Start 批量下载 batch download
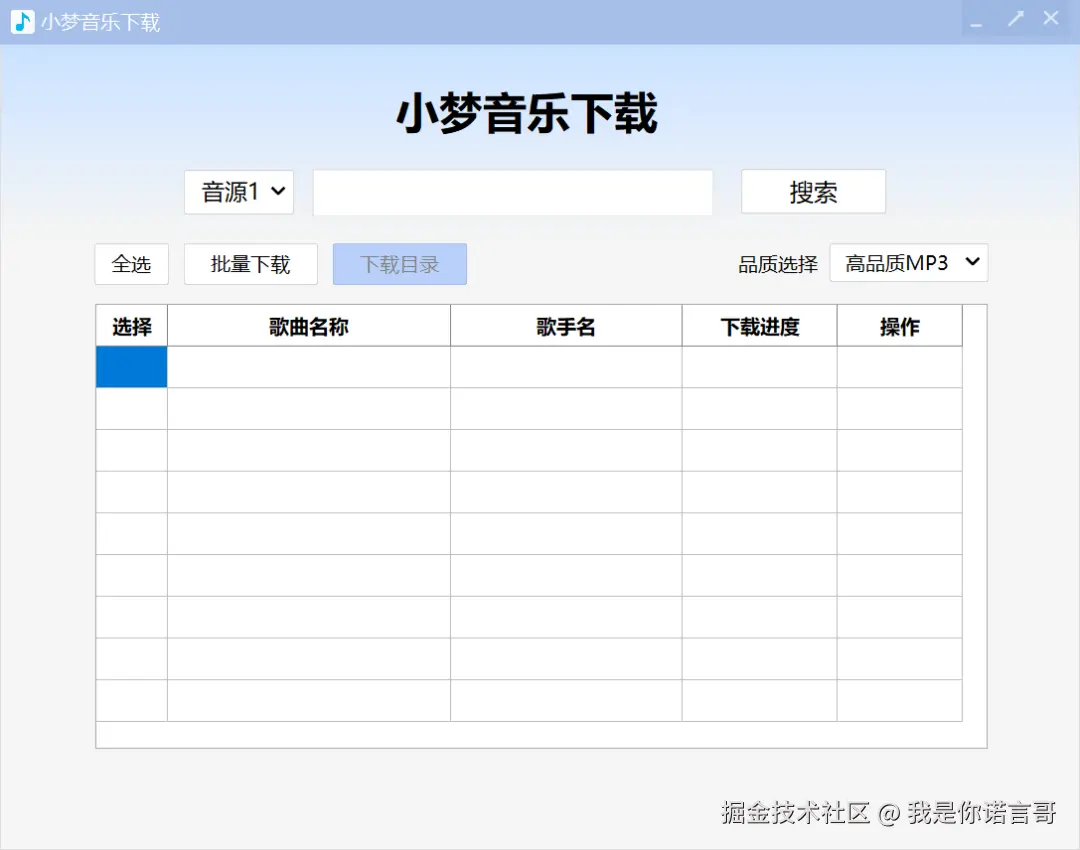This screenshot has width=1080, height=850. pyautogui.click(x=251, y=264)
